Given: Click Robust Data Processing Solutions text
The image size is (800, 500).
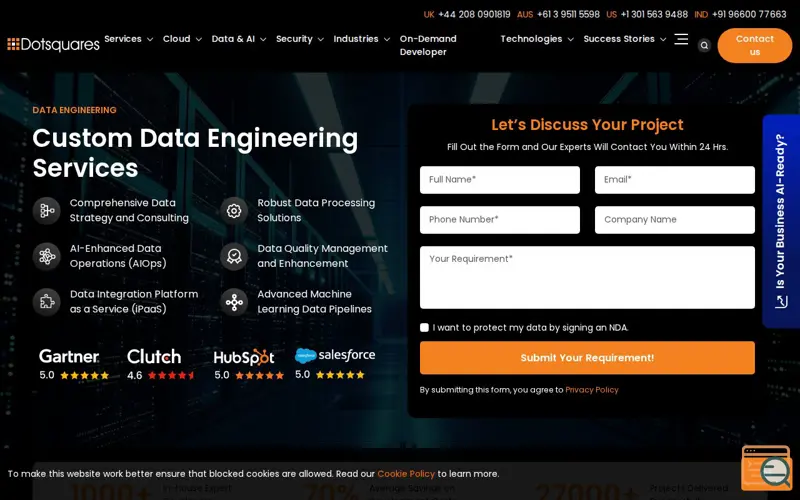Looking at the screenshot, I should [316, 210].
